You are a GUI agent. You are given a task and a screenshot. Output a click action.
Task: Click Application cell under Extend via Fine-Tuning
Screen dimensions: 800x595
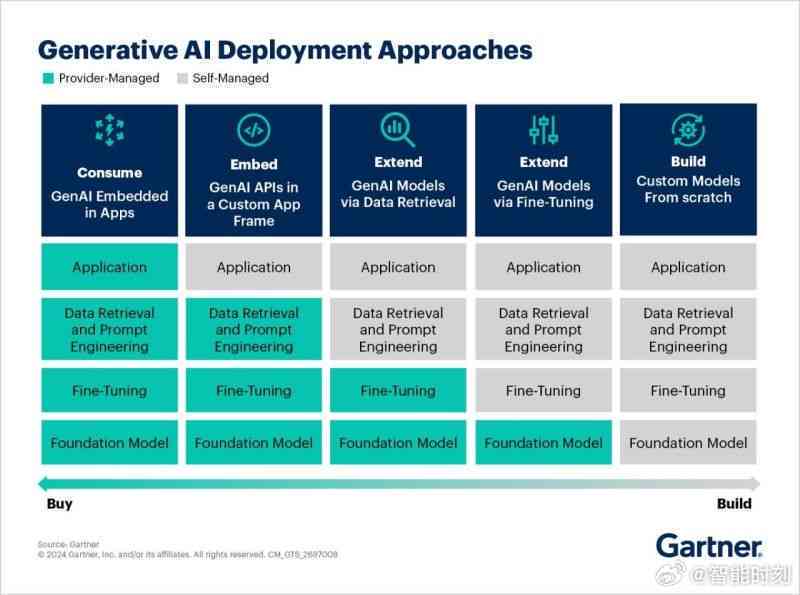point(543,267)
